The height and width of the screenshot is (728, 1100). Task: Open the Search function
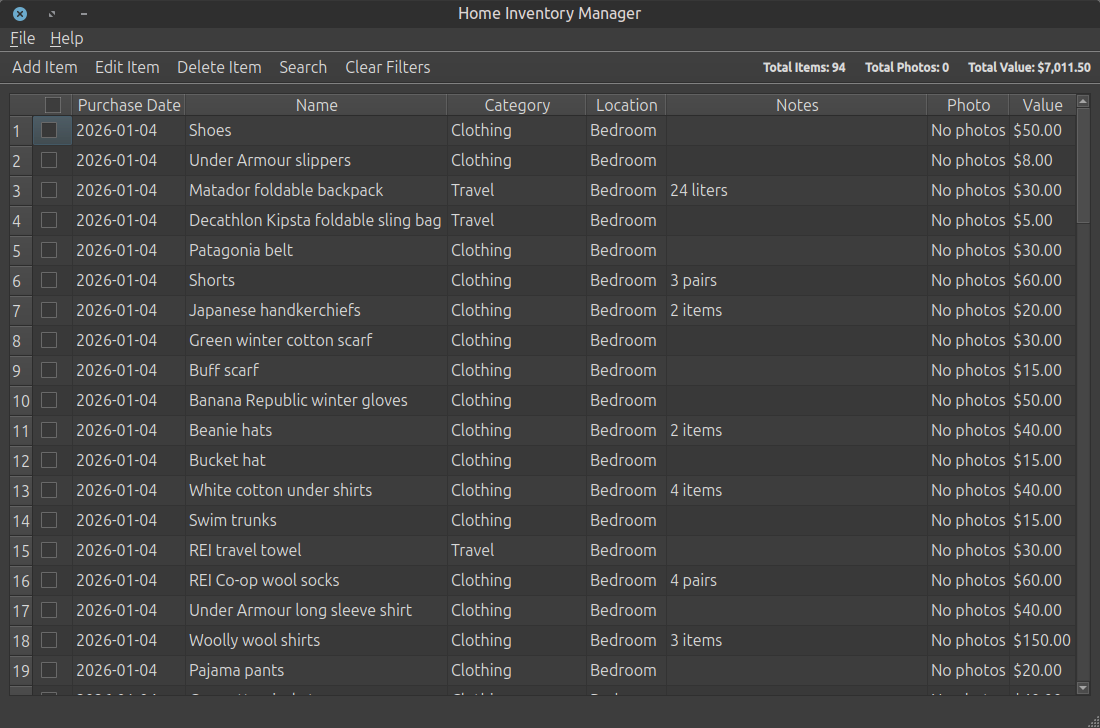[303, 67]
